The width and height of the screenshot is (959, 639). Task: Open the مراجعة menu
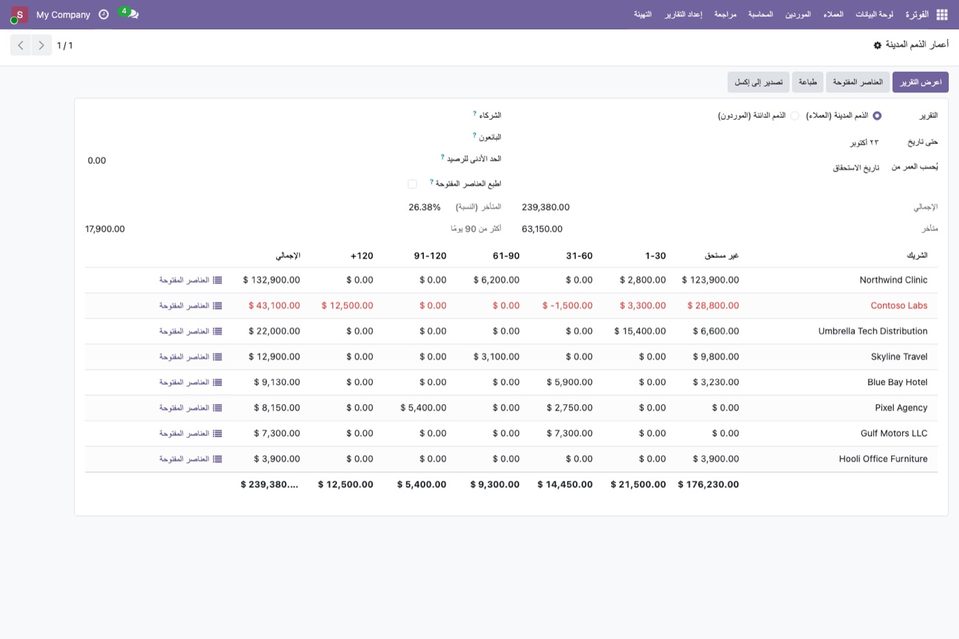coord(725,15)
